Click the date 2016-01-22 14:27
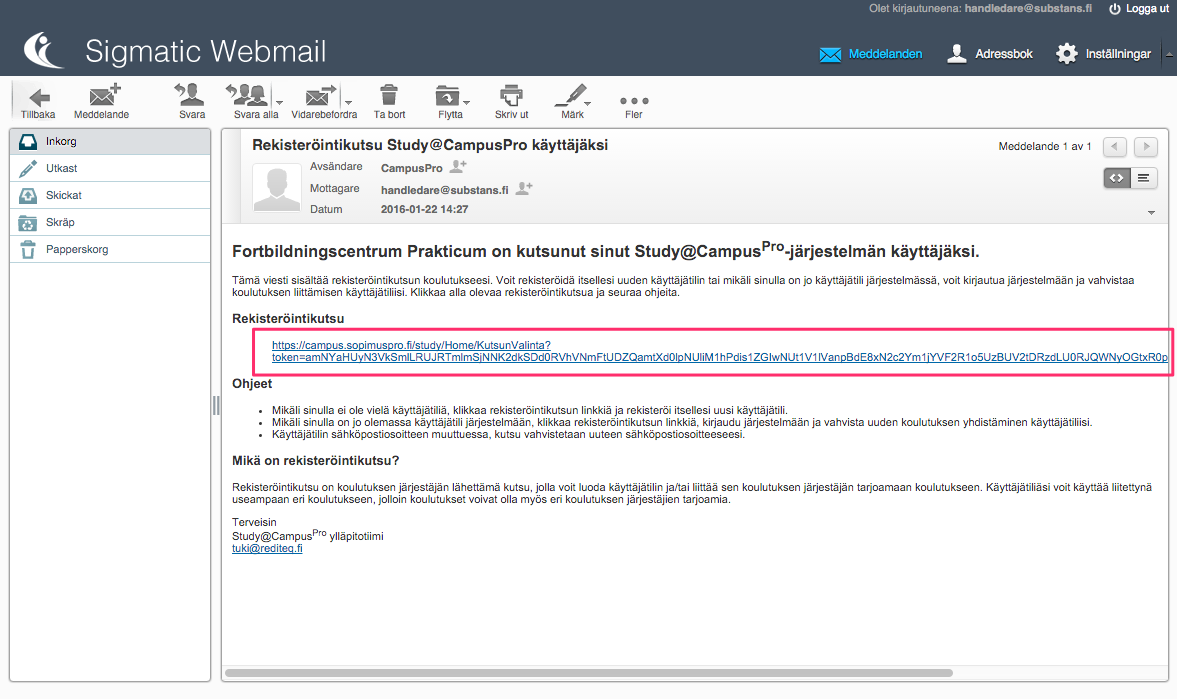This screenshot has height=699, width=1177. (424, 209)
